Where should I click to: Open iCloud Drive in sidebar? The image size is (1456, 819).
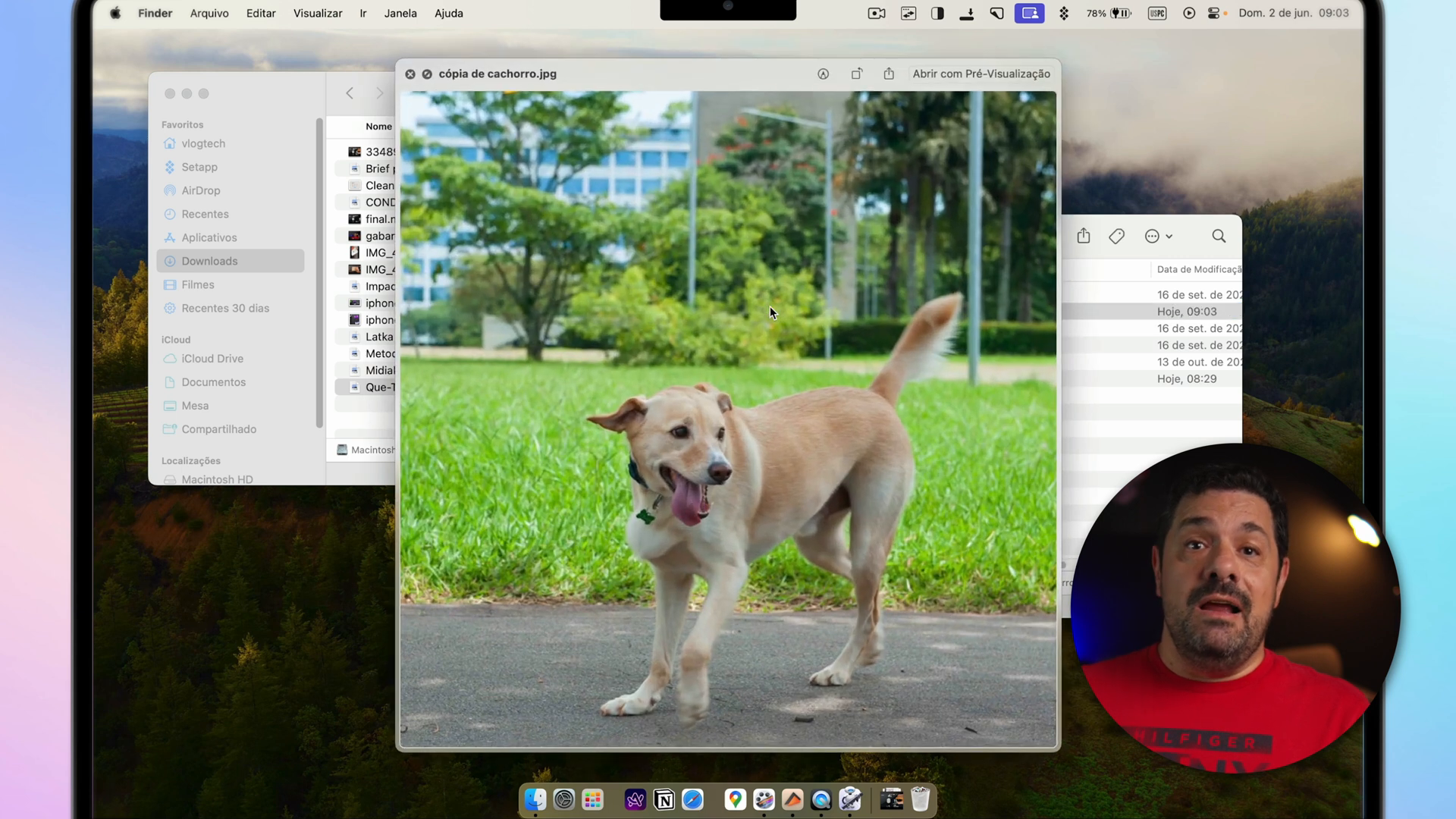[x=212, y=359]
